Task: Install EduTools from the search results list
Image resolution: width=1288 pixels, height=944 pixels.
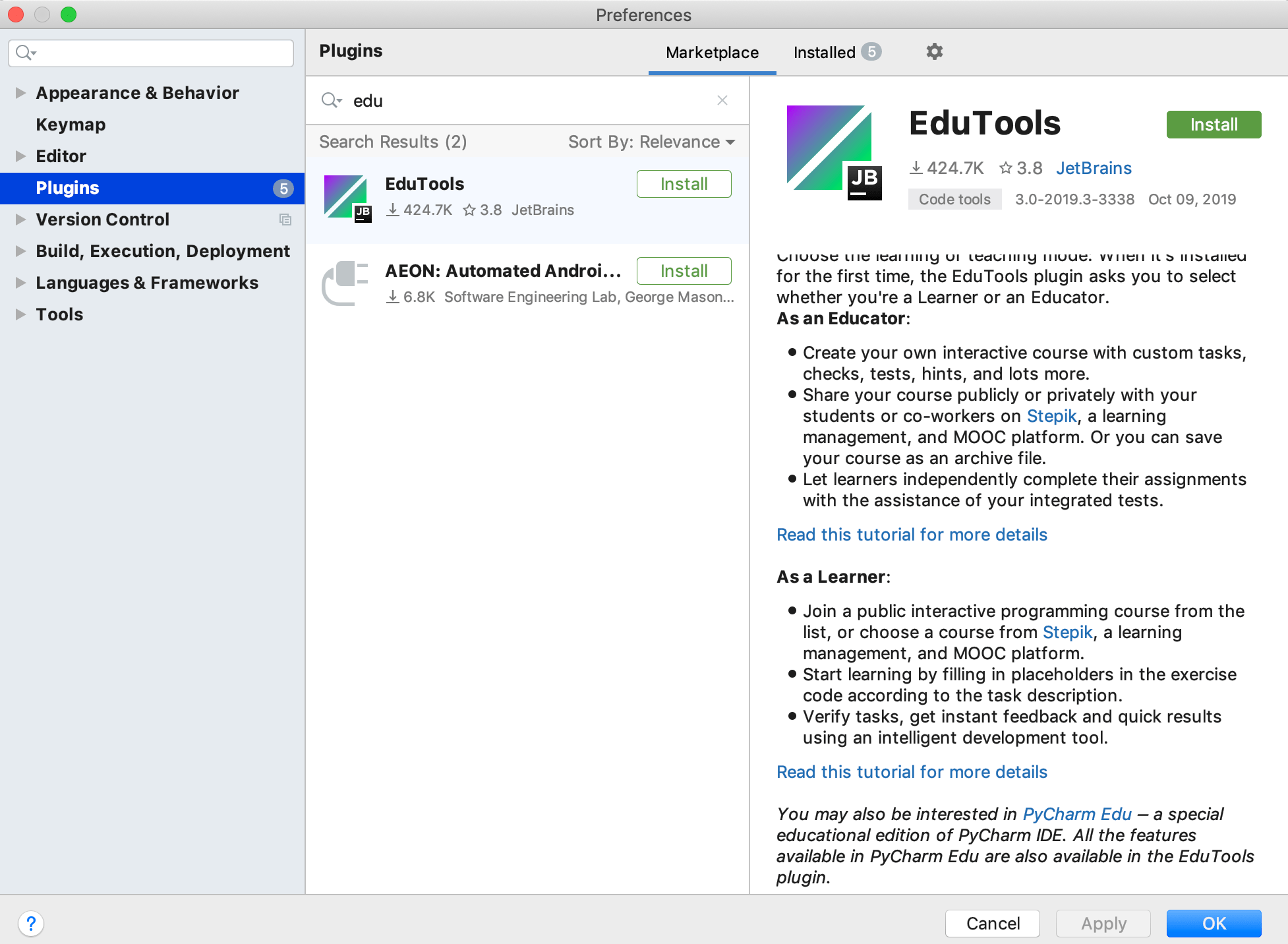Action: coord(684,184)
